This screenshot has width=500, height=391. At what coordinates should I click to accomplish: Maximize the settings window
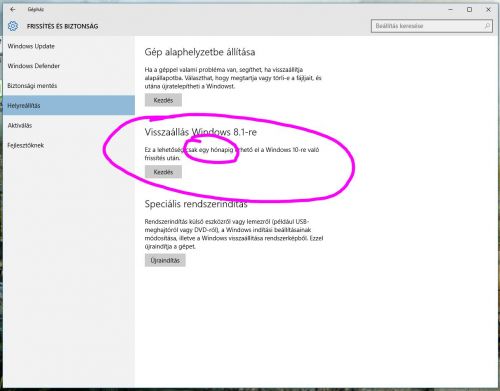point(469,10)
